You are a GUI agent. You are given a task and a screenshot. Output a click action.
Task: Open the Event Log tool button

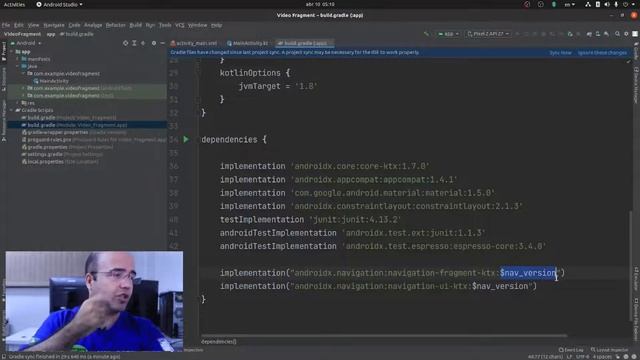[571, 350]
